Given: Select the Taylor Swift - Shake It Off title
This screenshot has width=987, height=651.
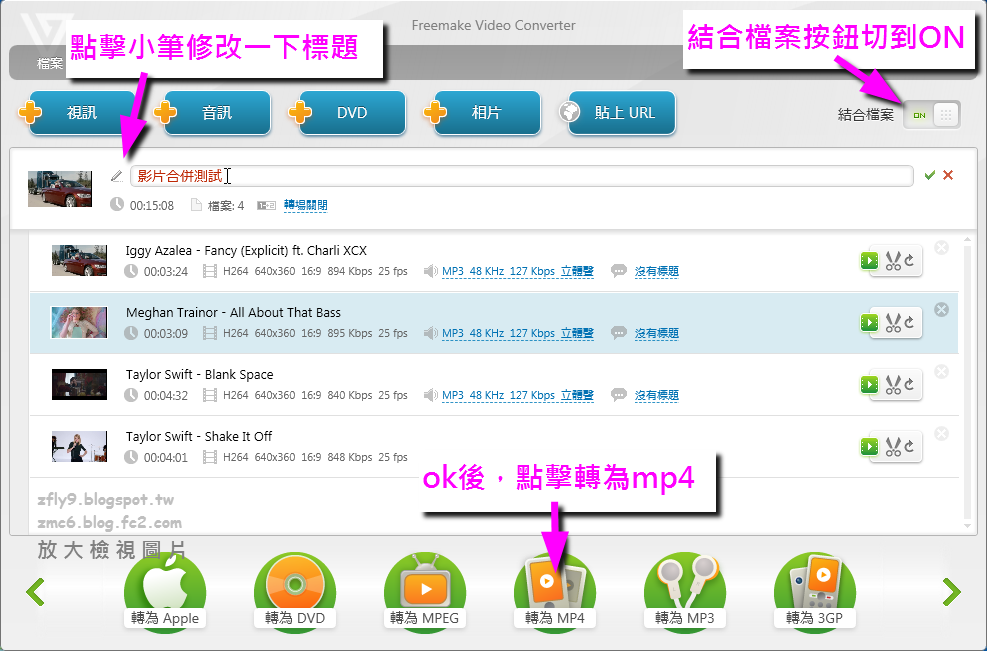Looking at the screenshot, I should tap(199, 436).
